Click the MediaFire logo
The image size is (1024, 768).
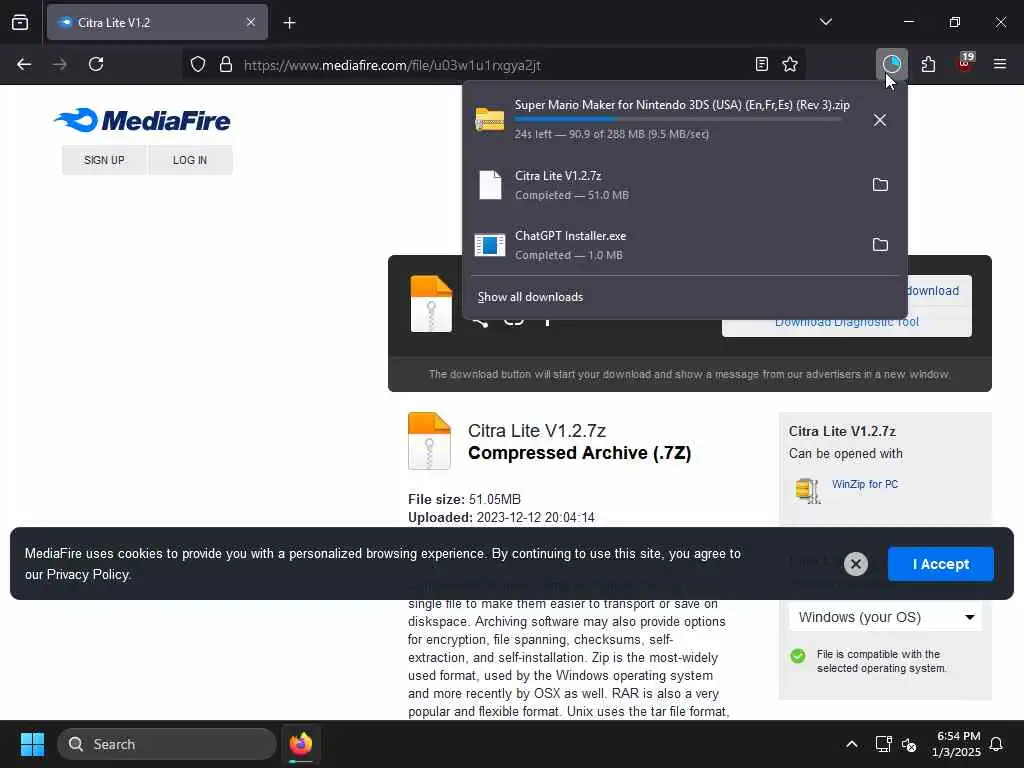142,120
